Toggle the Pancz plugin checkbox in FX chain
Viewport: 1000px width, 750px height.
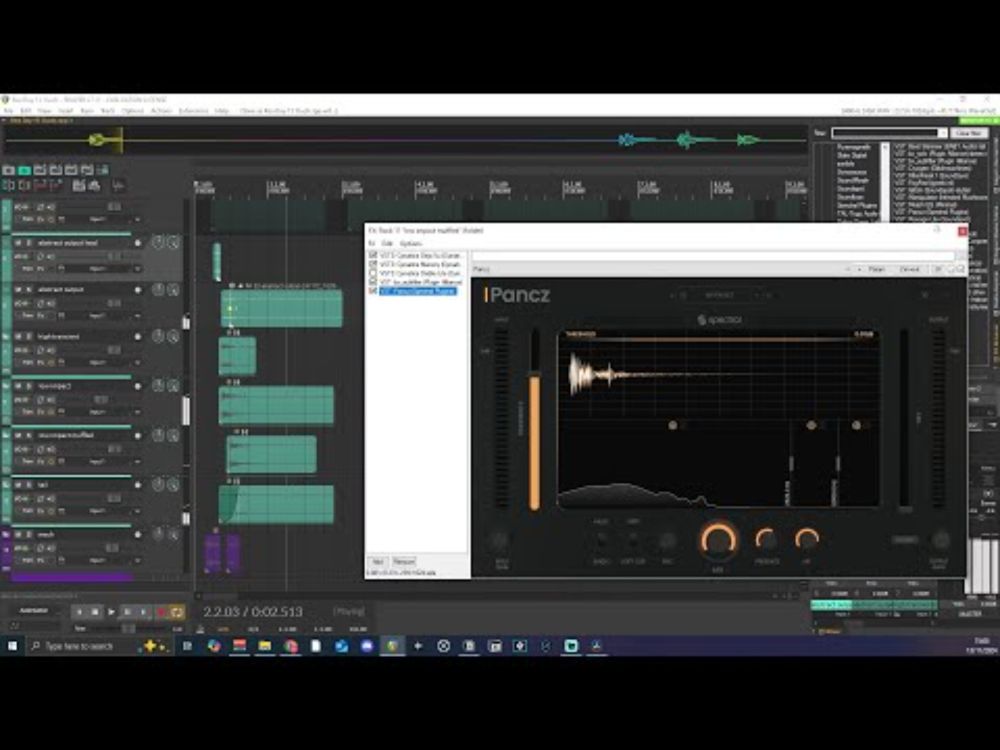pos(373,291)
